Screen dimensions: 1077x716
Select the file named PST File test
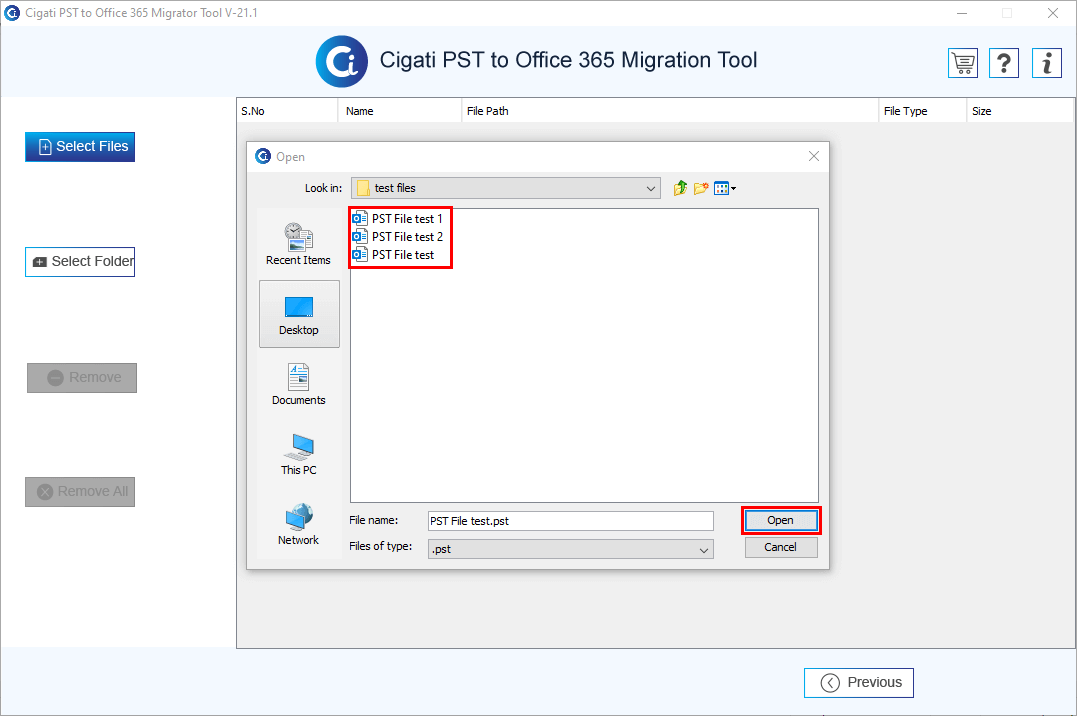click(394, 255)
